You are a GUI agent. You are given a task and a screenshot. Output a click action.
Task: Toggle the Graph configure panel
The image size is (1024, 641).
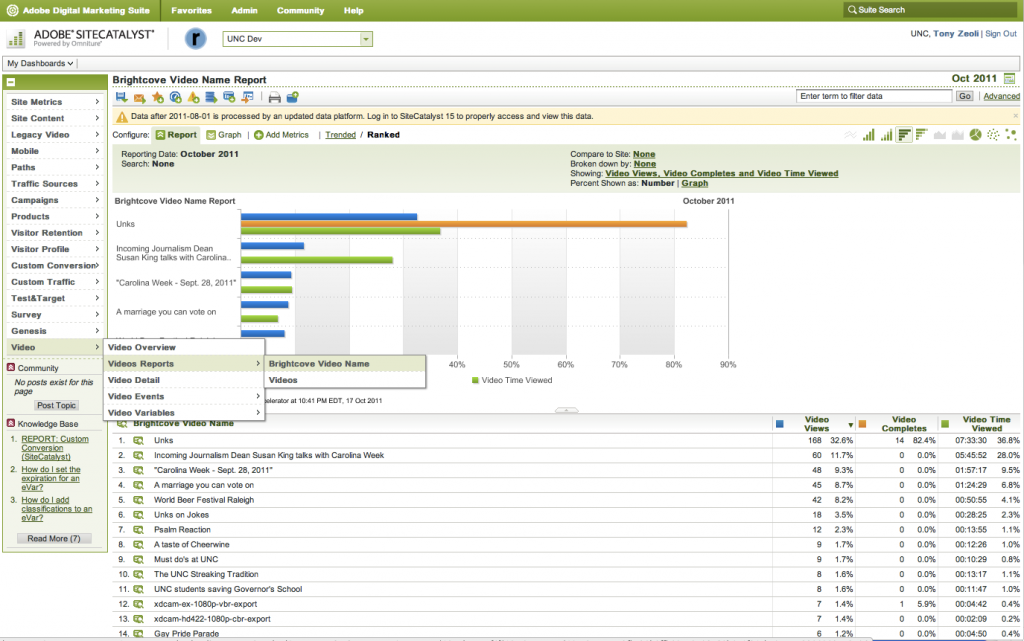[x=224, y=134]
